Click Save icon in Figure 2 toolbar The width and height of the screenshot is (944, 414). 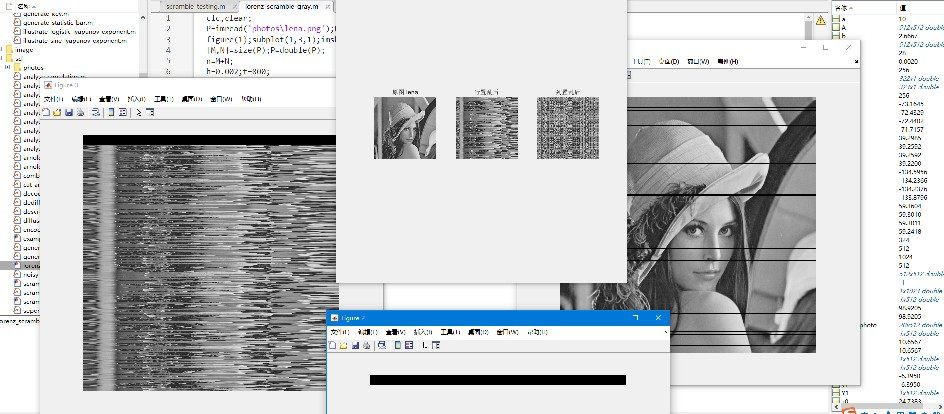click(x=355, y=345)
